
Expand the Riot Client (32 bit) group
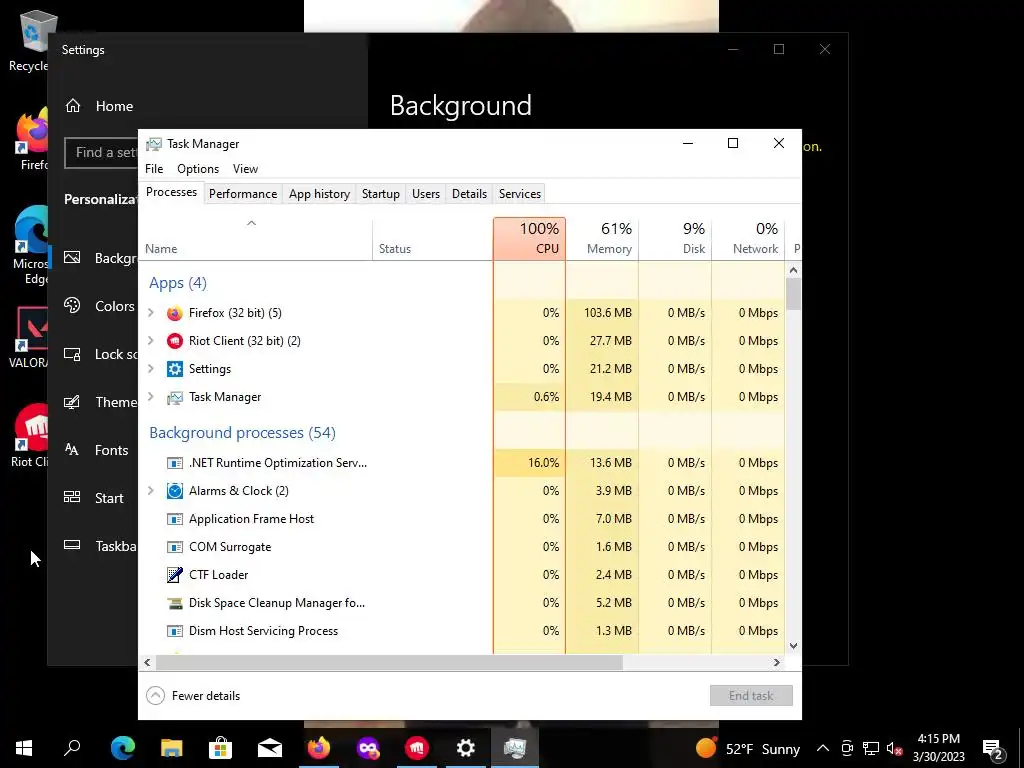click(151, 340)
